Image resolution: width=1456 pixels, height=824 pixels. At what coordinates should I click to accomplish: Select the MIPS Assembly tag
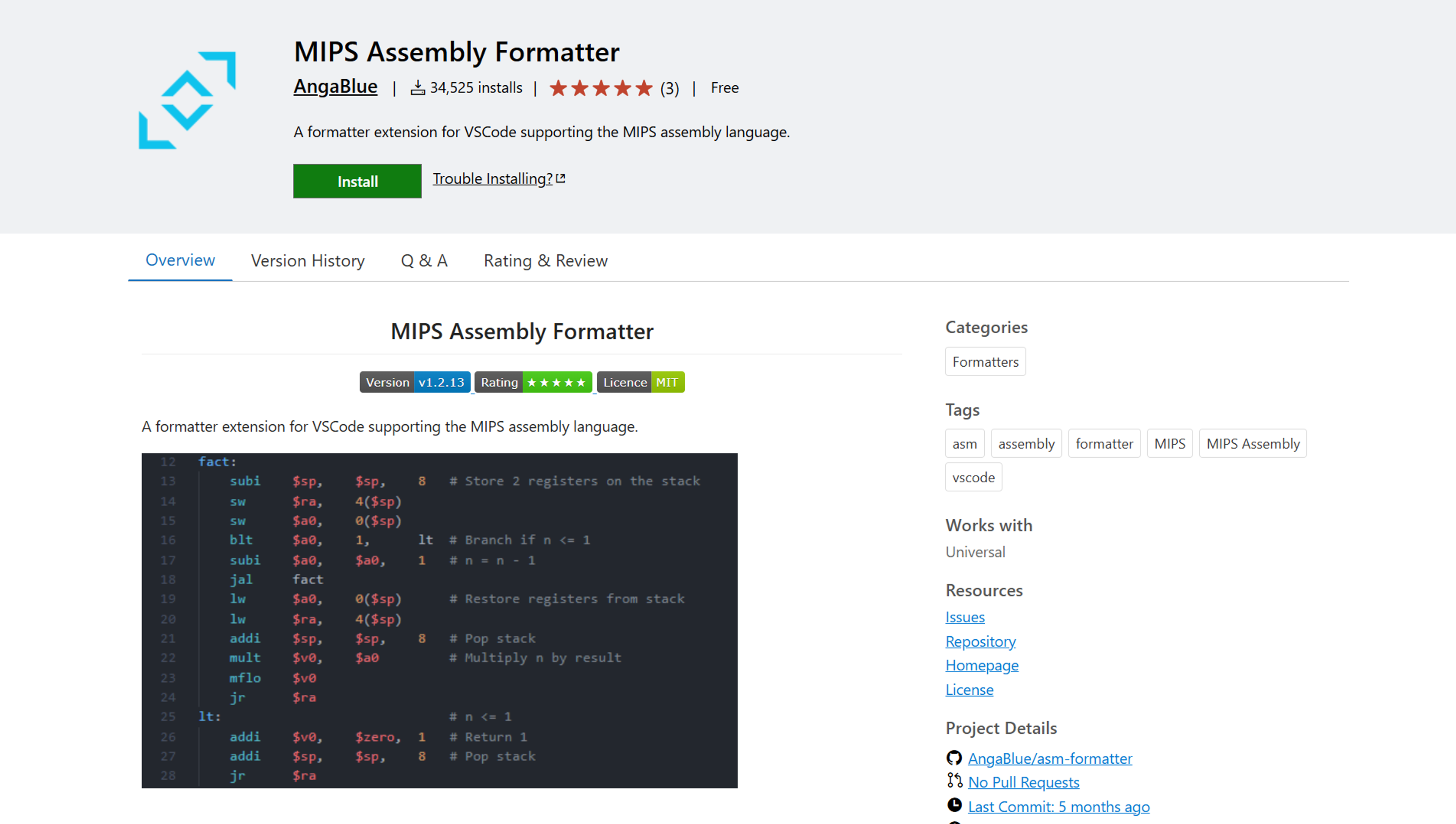tap(1252, 444)
